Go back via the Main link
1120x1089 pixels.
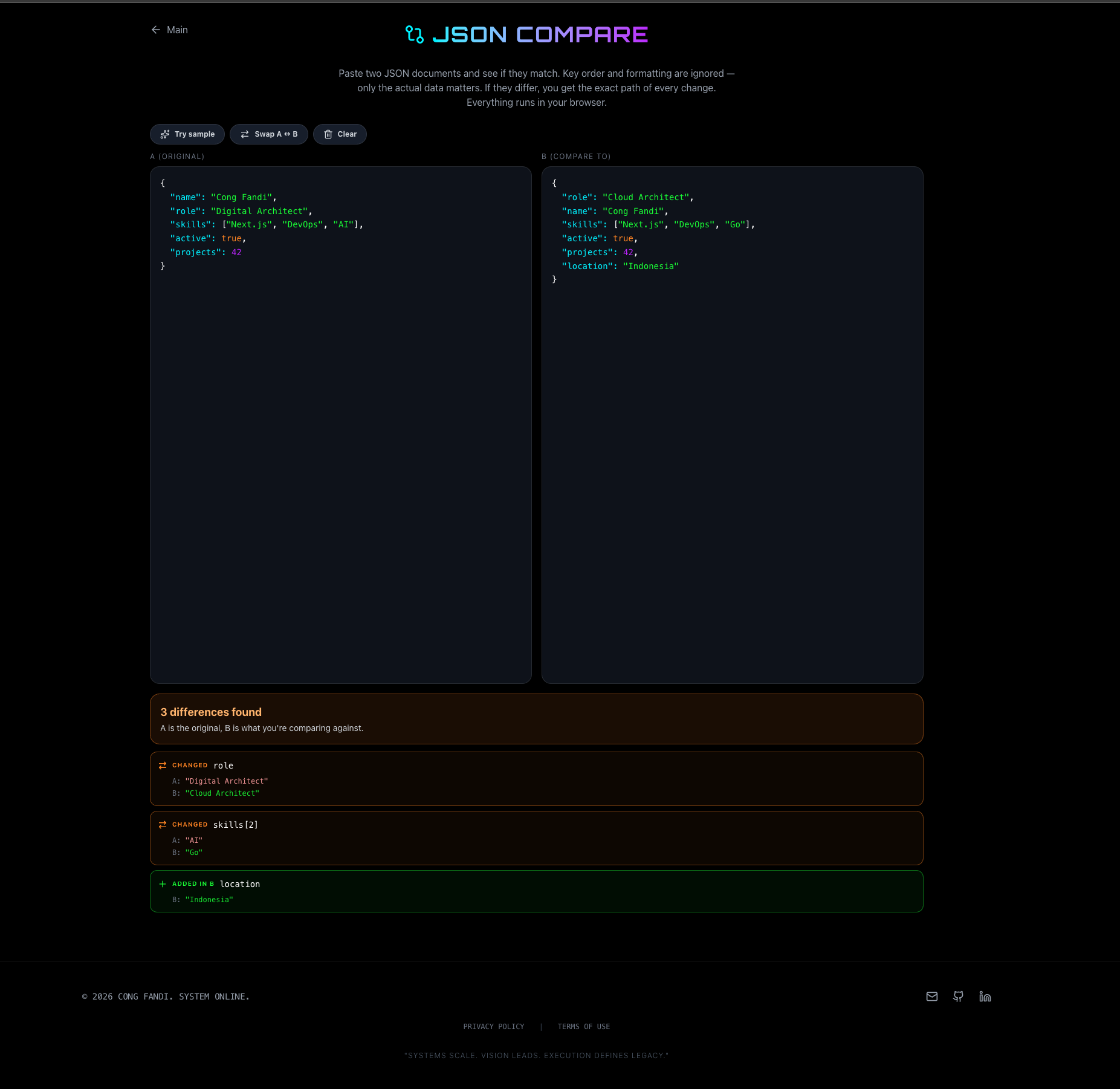click(x=169, y=30)
